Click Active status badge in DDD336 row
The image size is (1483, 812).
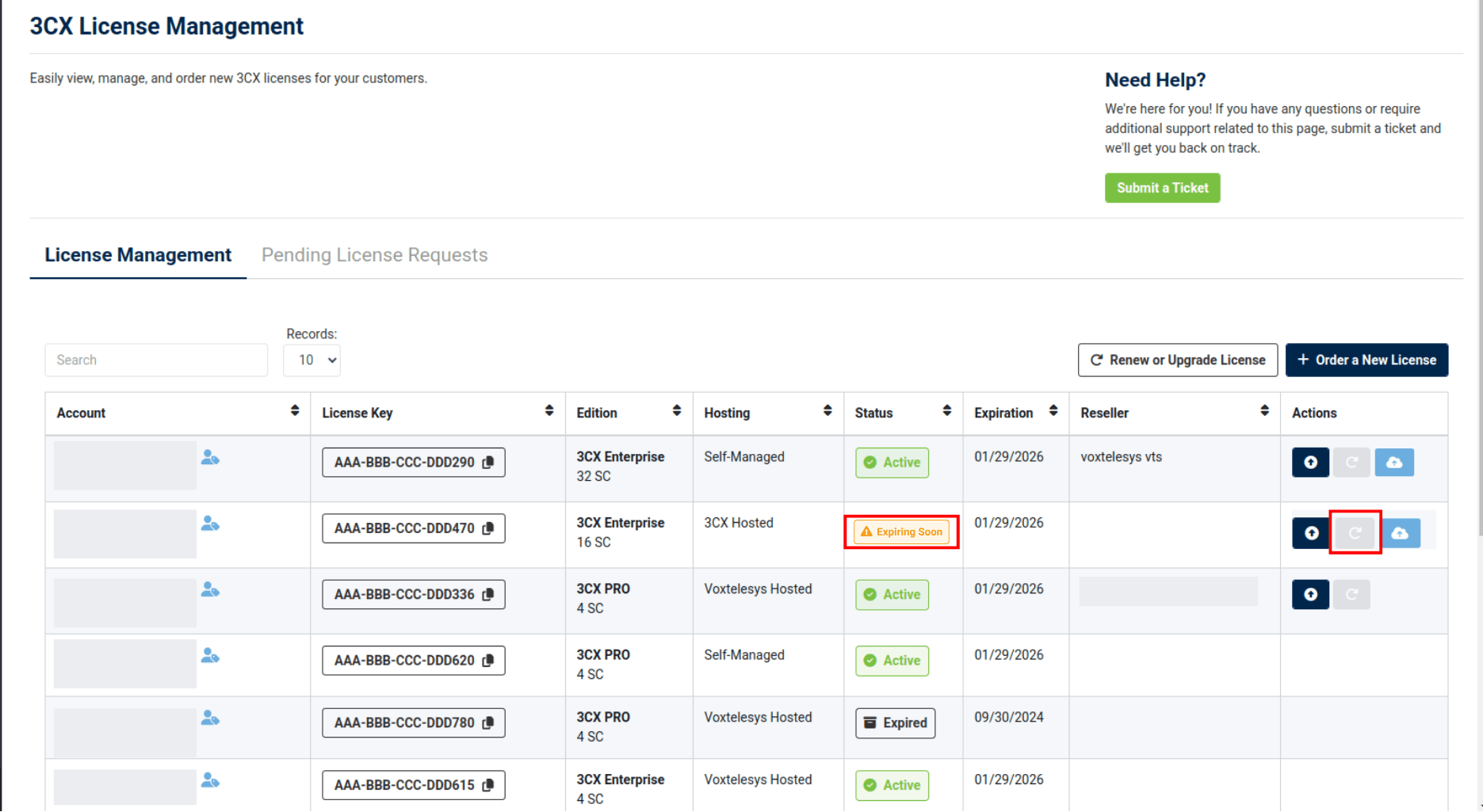pyautogui.click(x=892, y=595)
